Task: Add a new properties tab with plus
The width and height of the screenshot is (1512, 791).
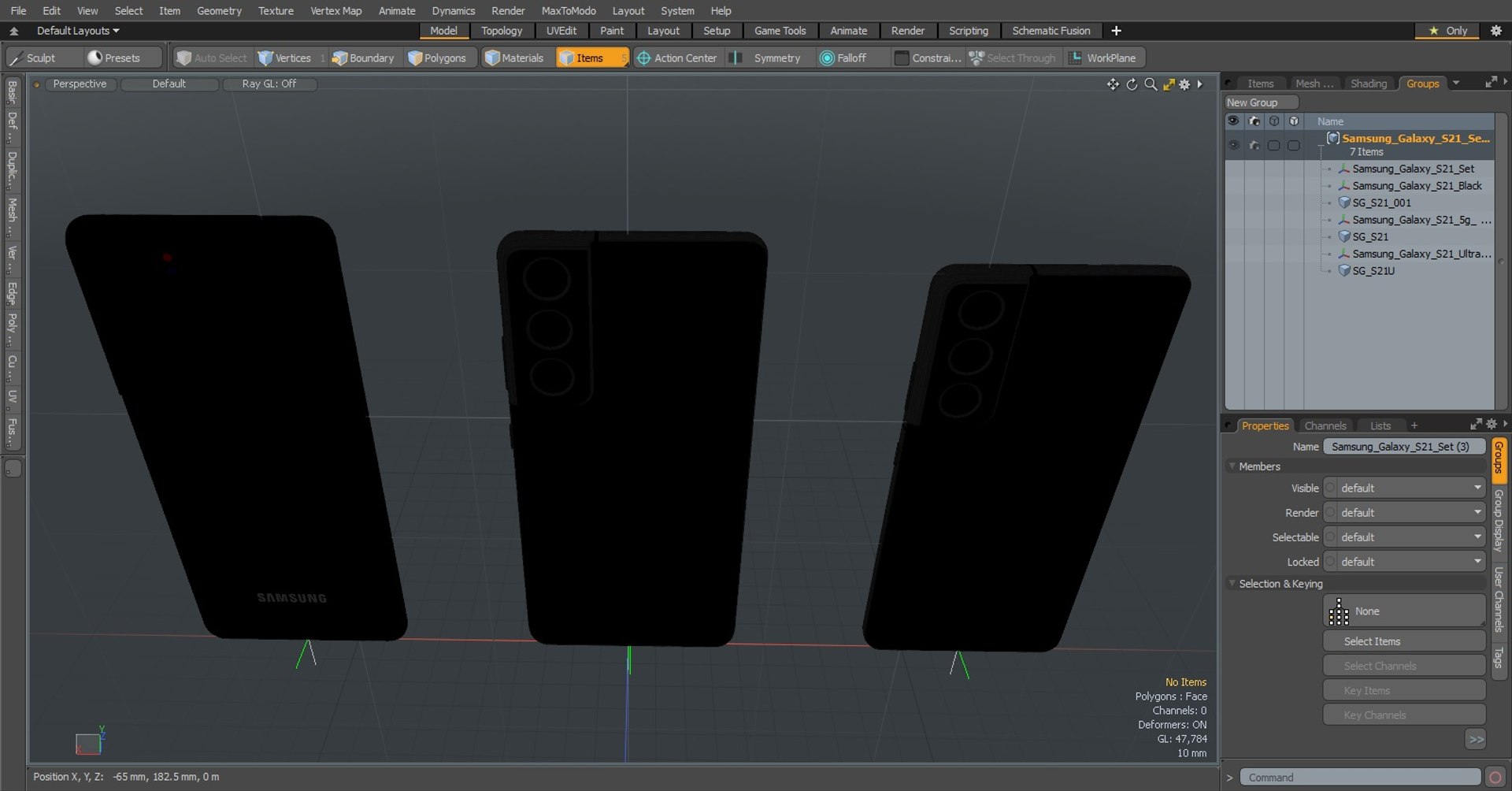Action: coord(1414,425)
